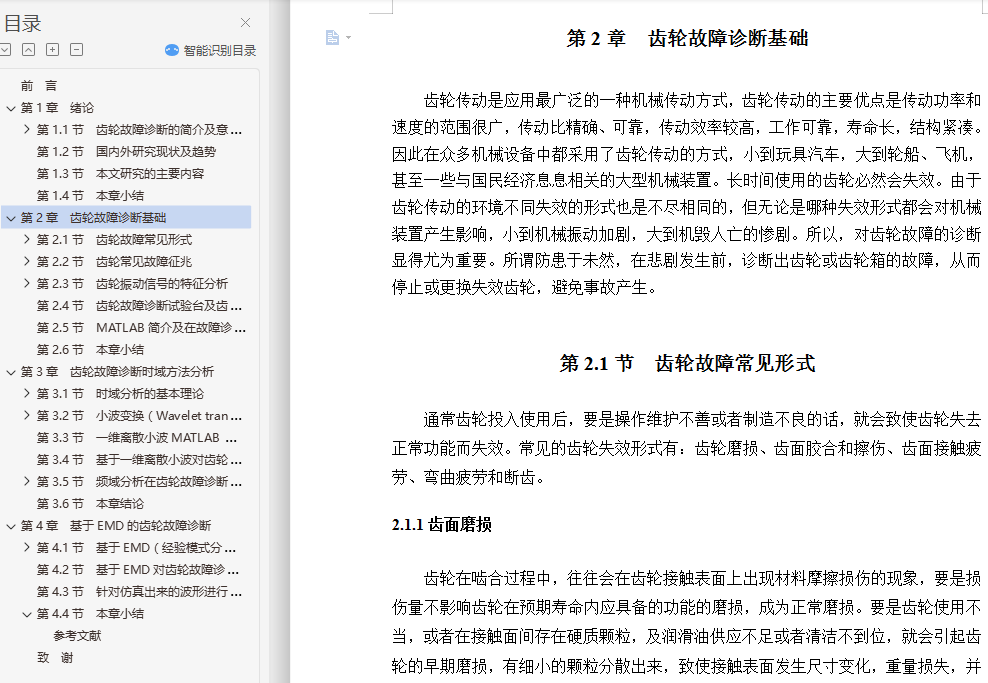Select 第2.6节 本章小结
988x683 pixels.
point(90,350)
